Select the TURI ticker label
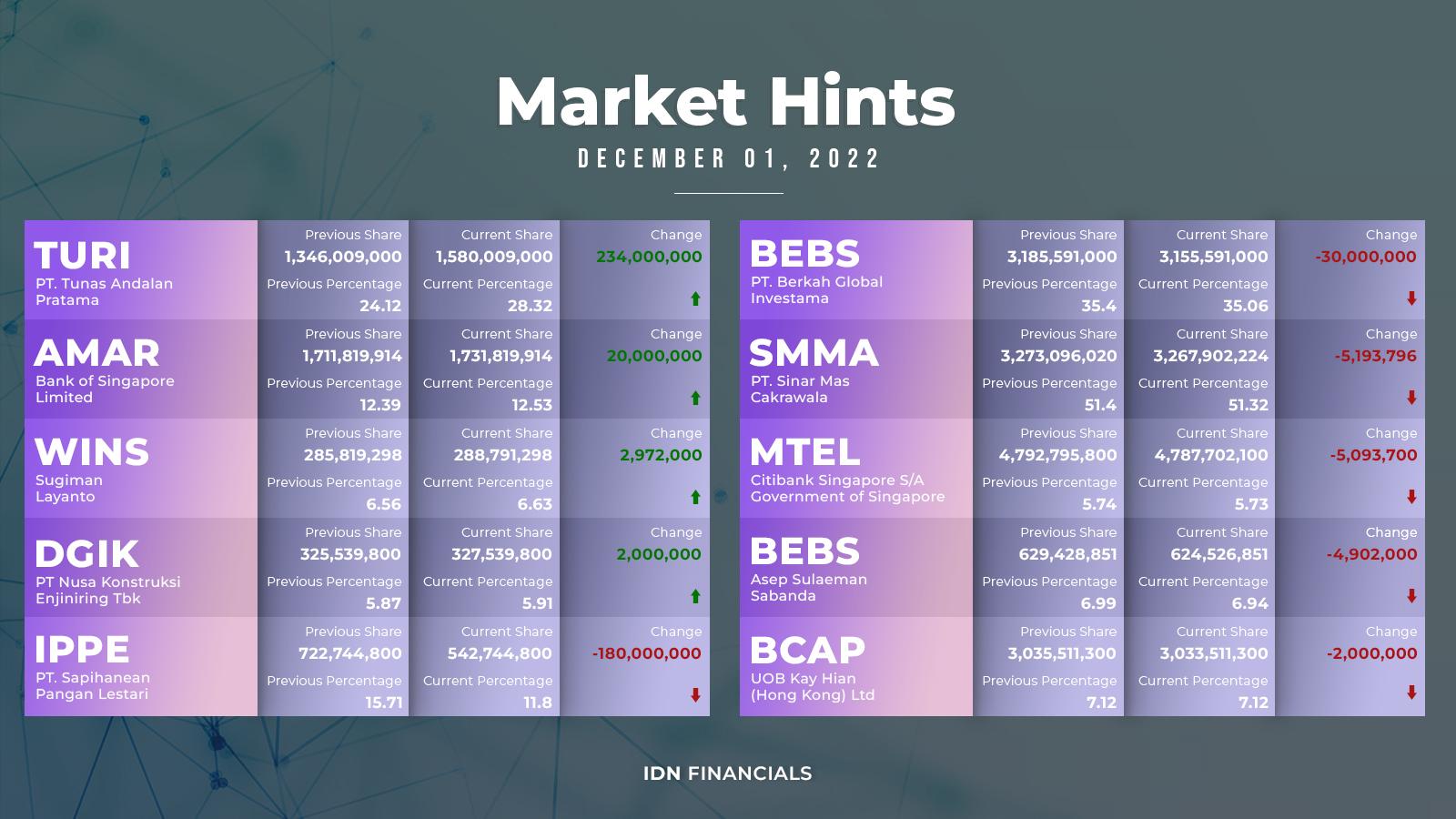This screenshot has width=1456, height=819. pyautogui.click(x=83, y=256)
